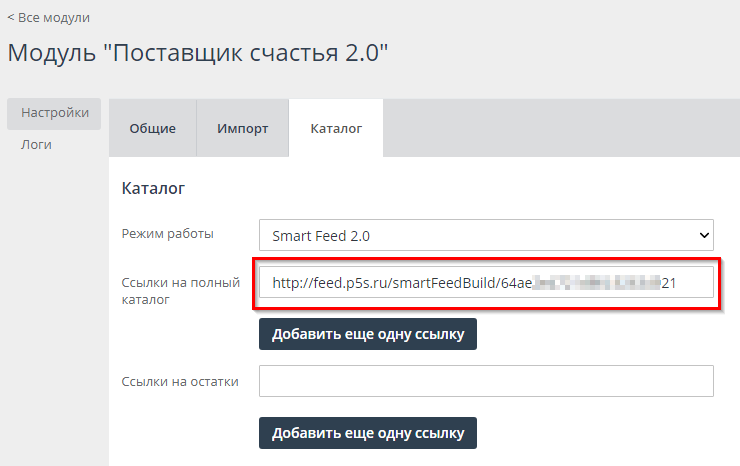Open the Режим работы dropdown

tap(485, 236)
